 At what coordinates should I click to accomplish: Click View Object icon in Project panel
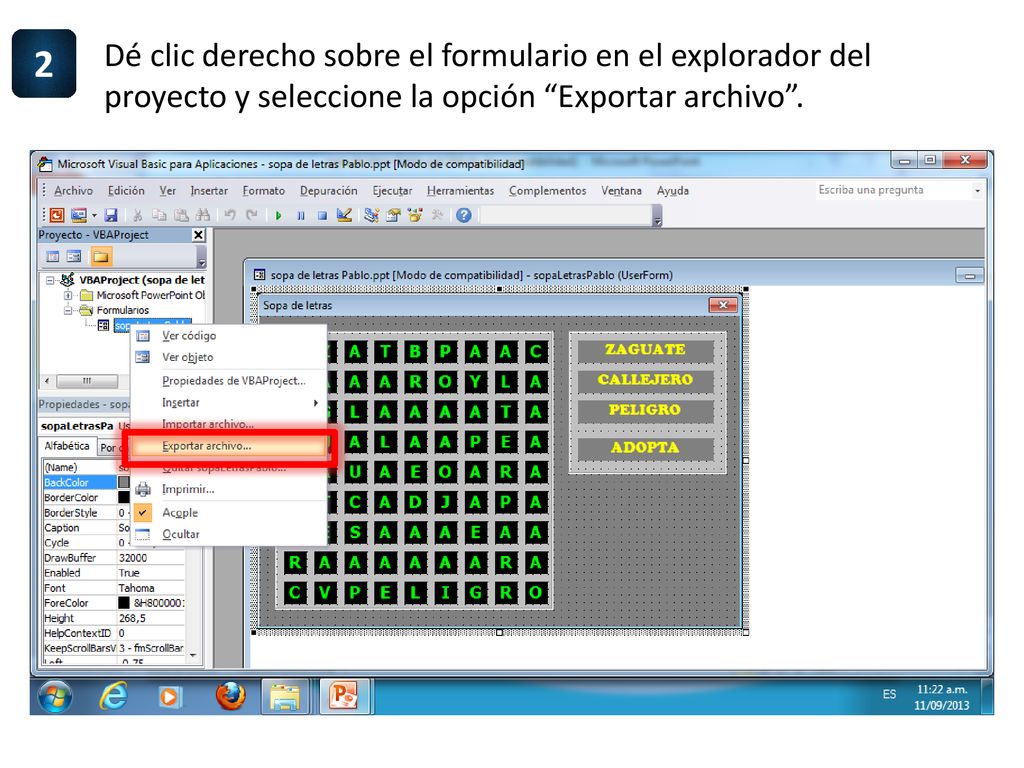click(x=74, y=257)
